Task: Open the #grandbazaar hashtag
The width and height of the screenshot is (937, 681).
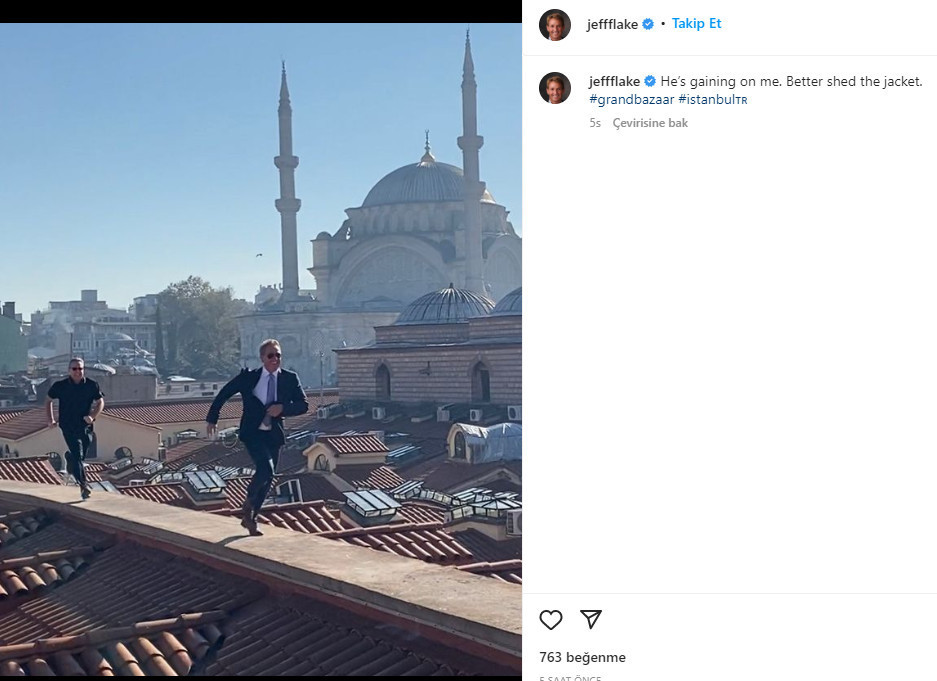Action: (631, 100)
